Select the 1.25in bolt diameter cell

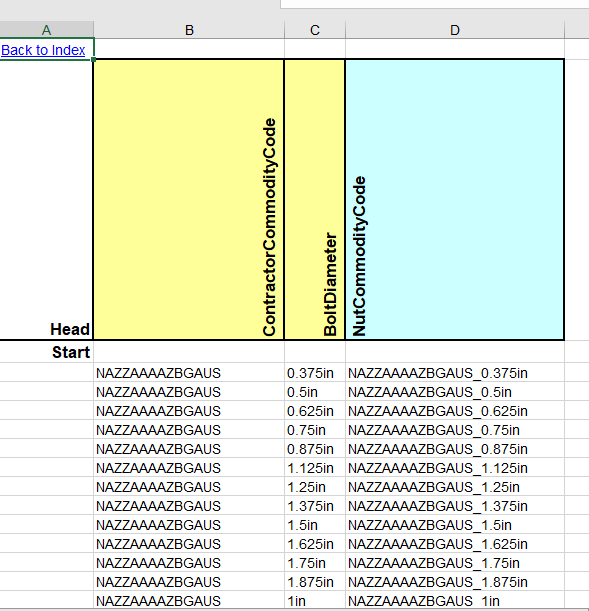click(315, 487)
